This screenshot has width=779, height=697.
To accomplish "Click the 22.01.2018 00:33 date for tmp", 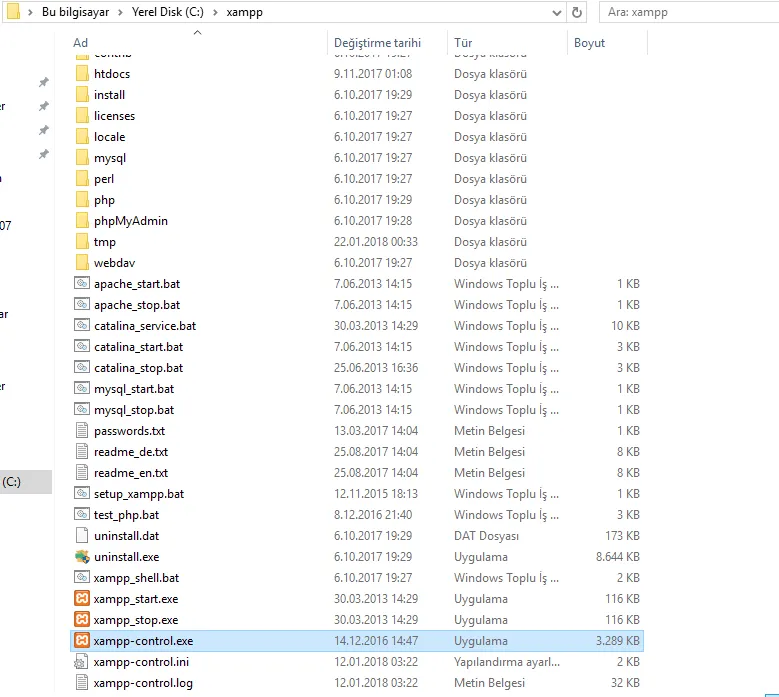I will (376, 241).
